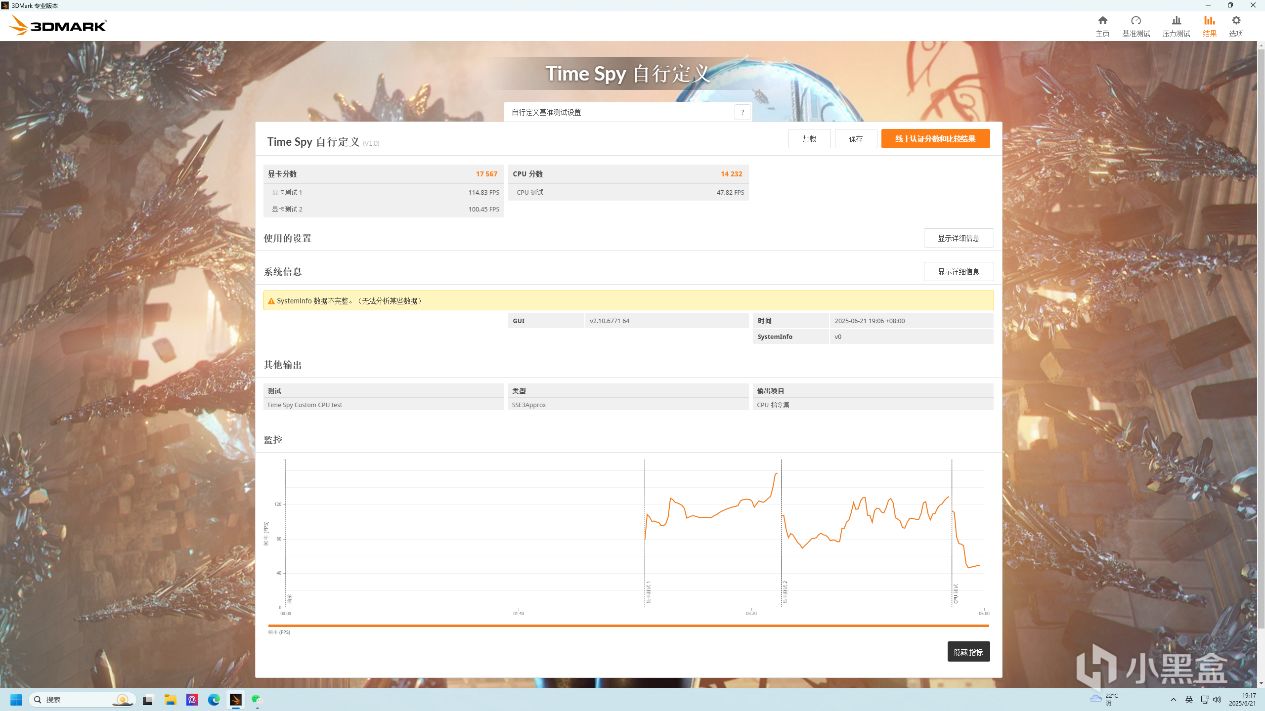Image resolution: width=1265 pixels, height=711 pixels.
Task: Click the load (加载) result button
Action: click(809, 139)
